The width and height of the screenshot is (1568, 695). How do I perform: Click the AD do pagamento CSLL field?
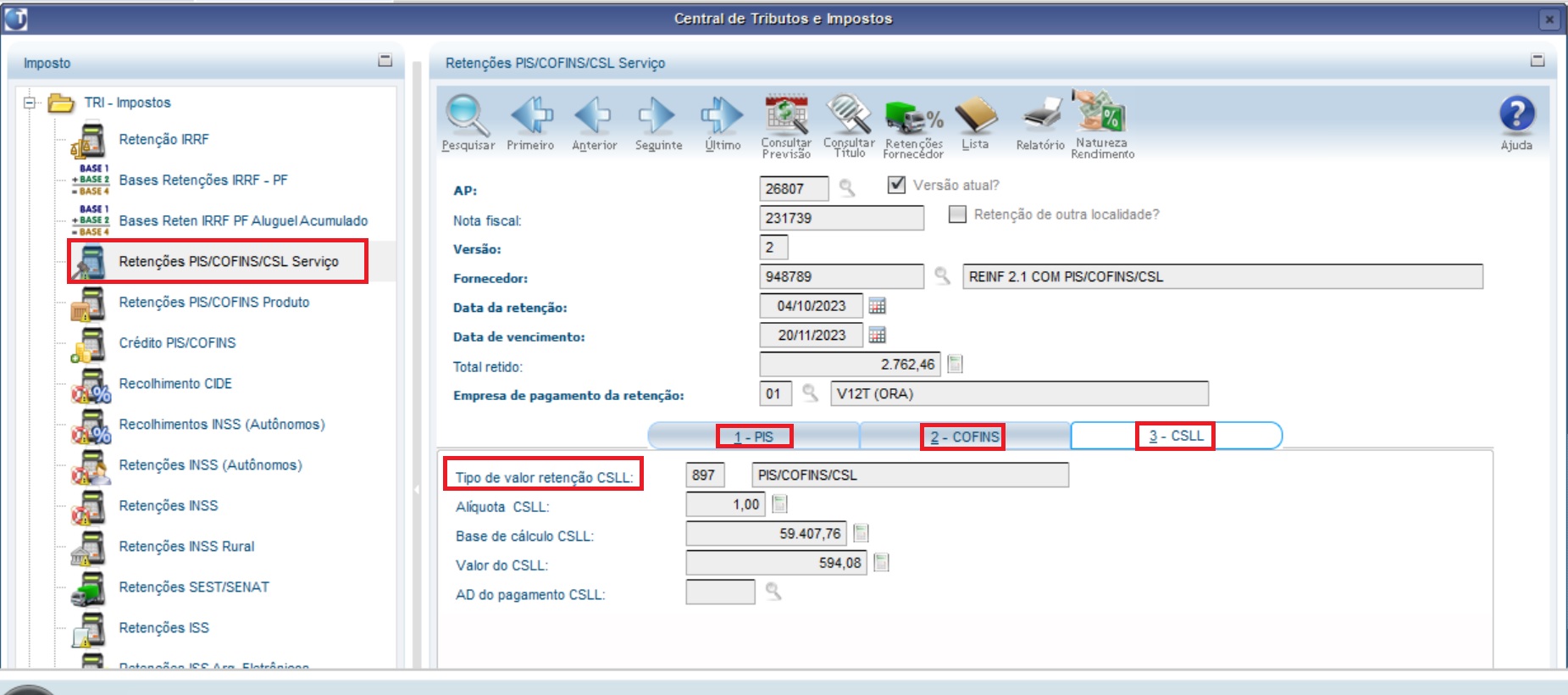[x=720, y=592]
